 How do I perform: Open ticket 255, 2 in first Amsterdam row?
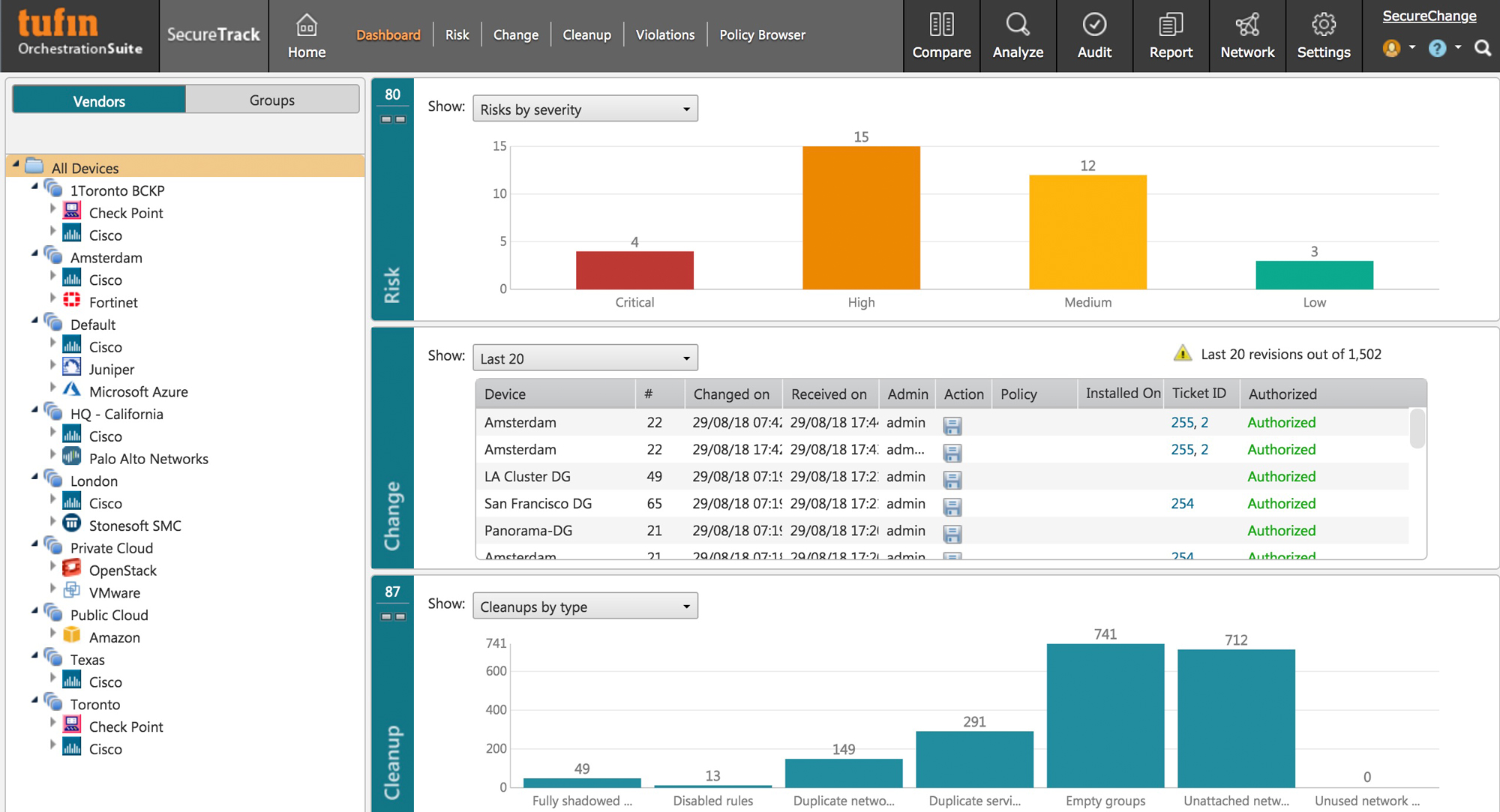coord(1189,422)
